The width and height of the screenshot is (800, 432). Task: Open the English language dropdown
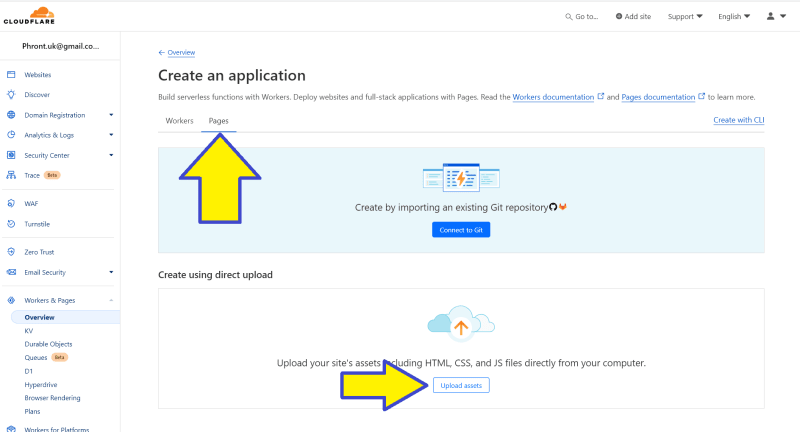[734, 16]
